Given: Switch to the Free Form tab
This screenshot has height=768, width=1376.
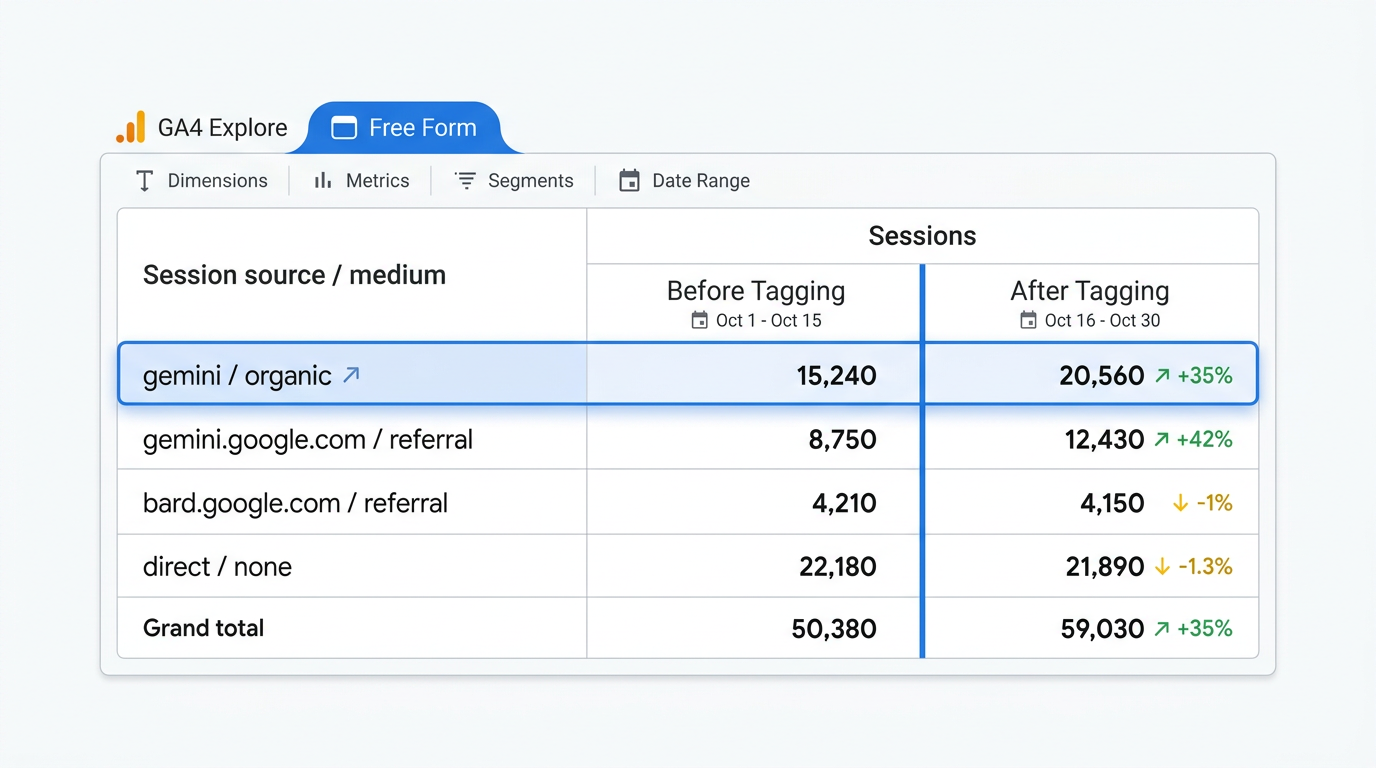Looking at the screenshot, I should (406, 128).
